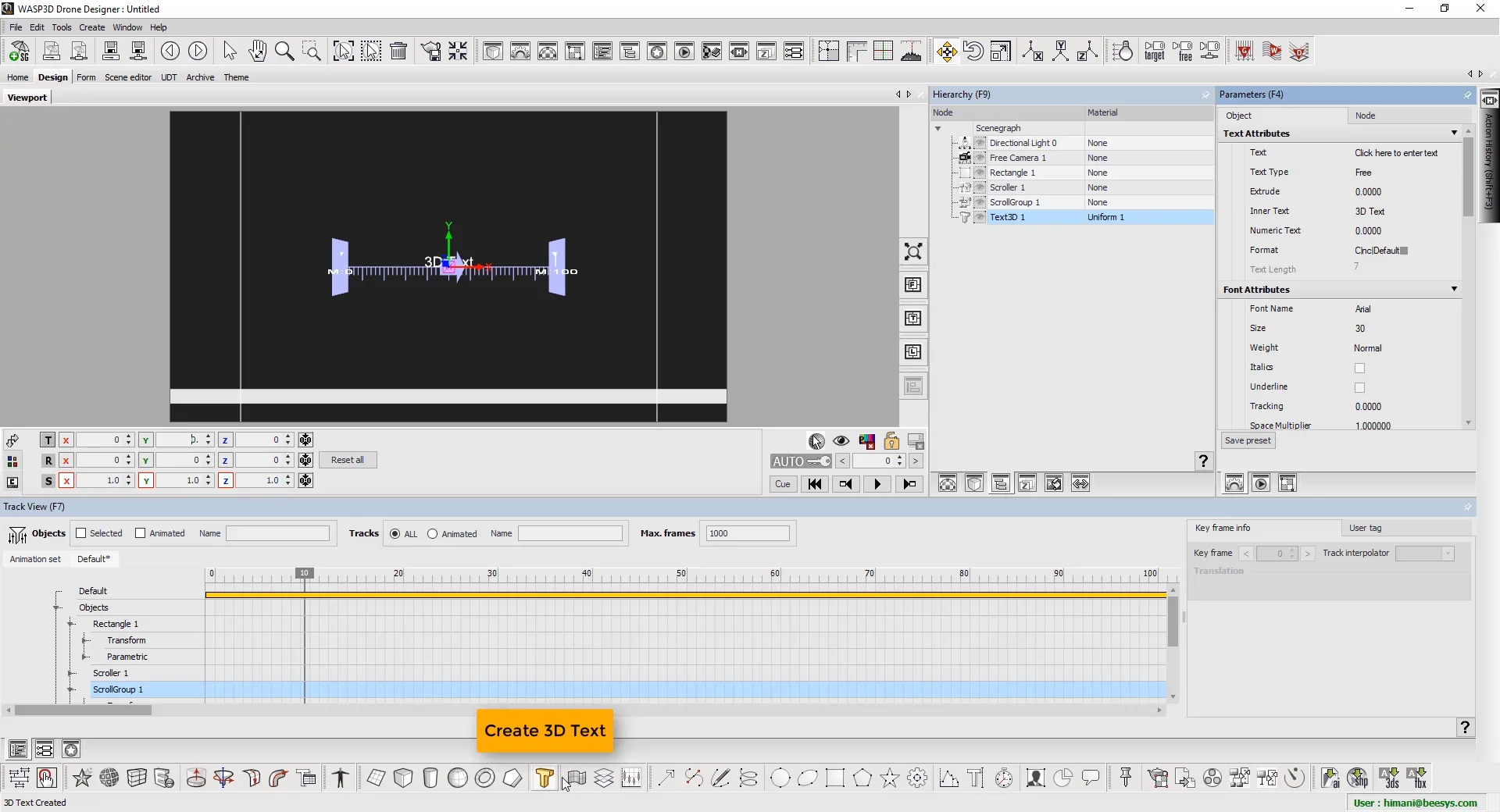Click the Reset all button
The width and height of the screenshot is (1500, 812).
point(348,460)
